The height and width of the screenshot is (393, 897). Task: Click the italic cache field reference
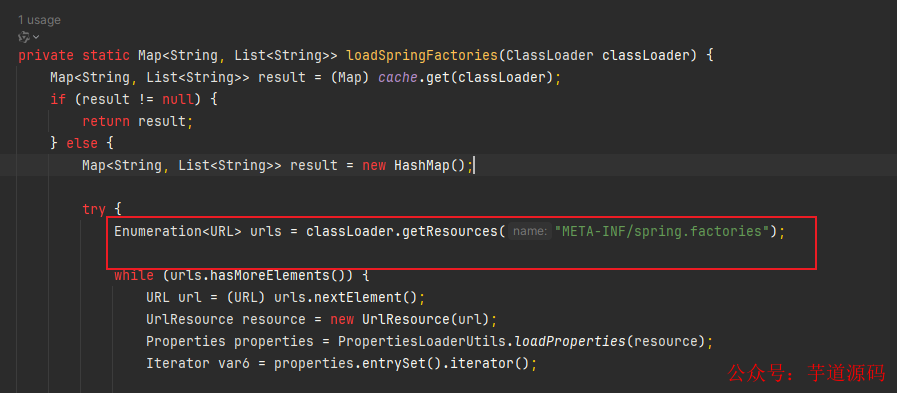(398, 77)
